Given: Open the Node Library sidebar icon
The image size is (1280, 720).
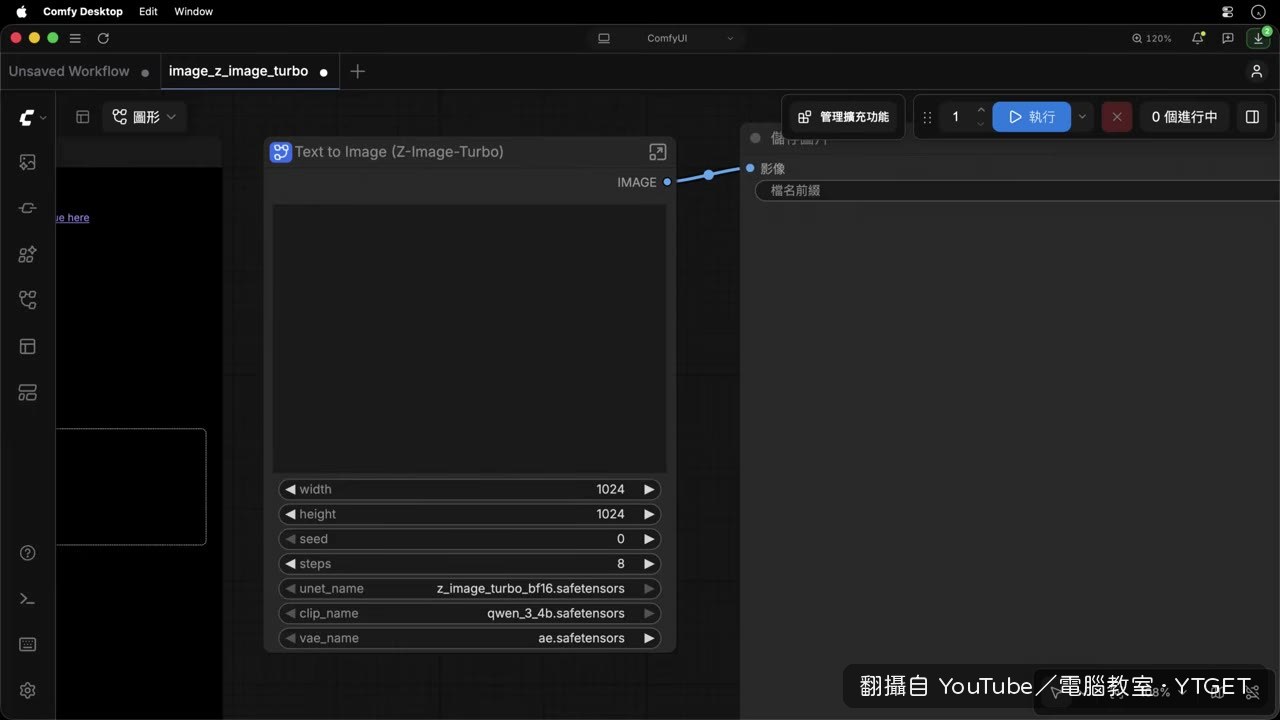Looking at the screenshot, I should pos(27,208).
